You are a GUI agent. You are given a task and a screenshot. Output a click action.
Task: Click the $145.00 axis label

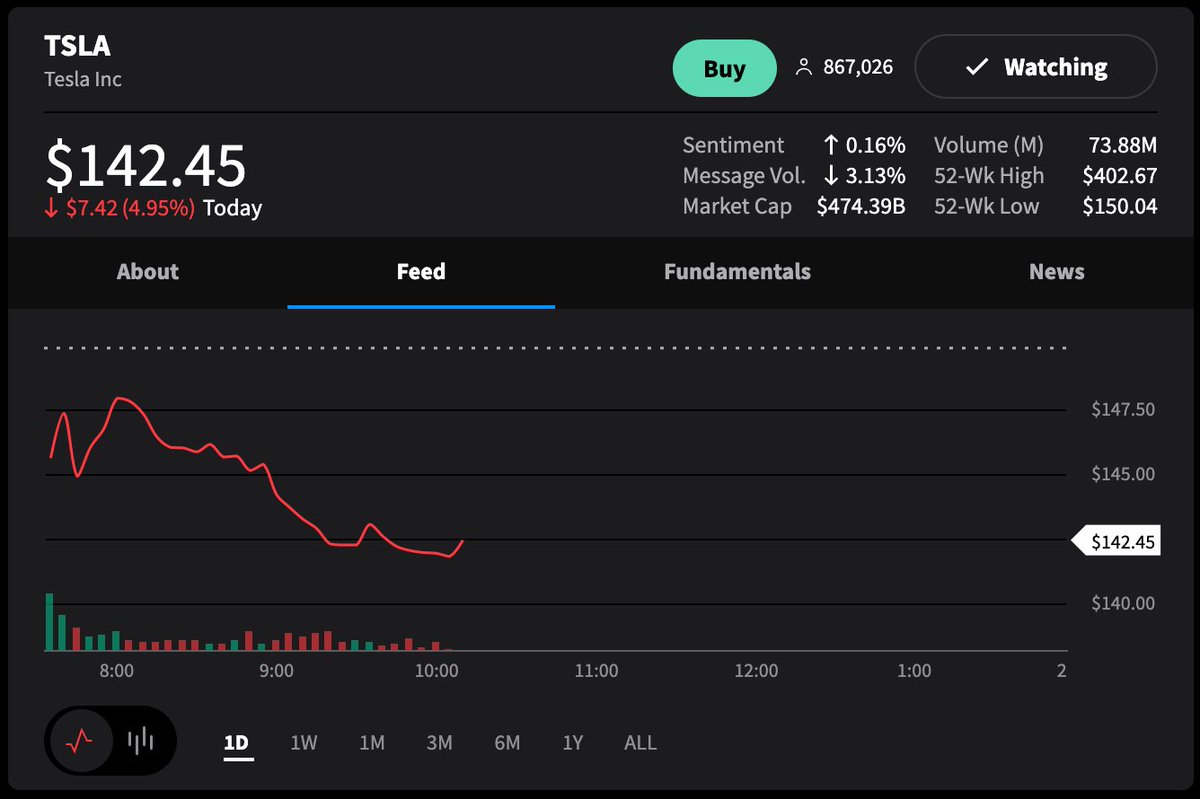1123,474
